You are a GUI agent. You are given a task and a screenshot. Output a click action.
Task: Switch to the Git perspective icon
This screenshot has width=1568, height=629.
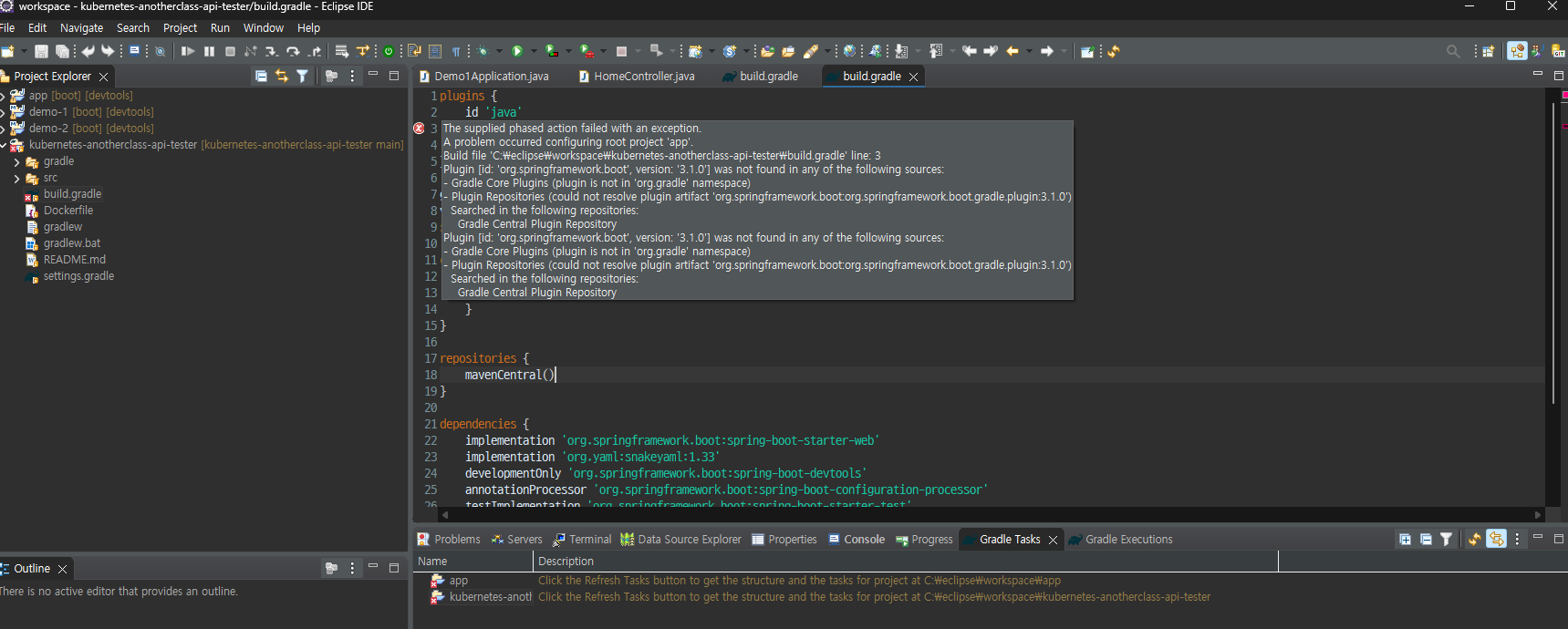click(1559, 51)
